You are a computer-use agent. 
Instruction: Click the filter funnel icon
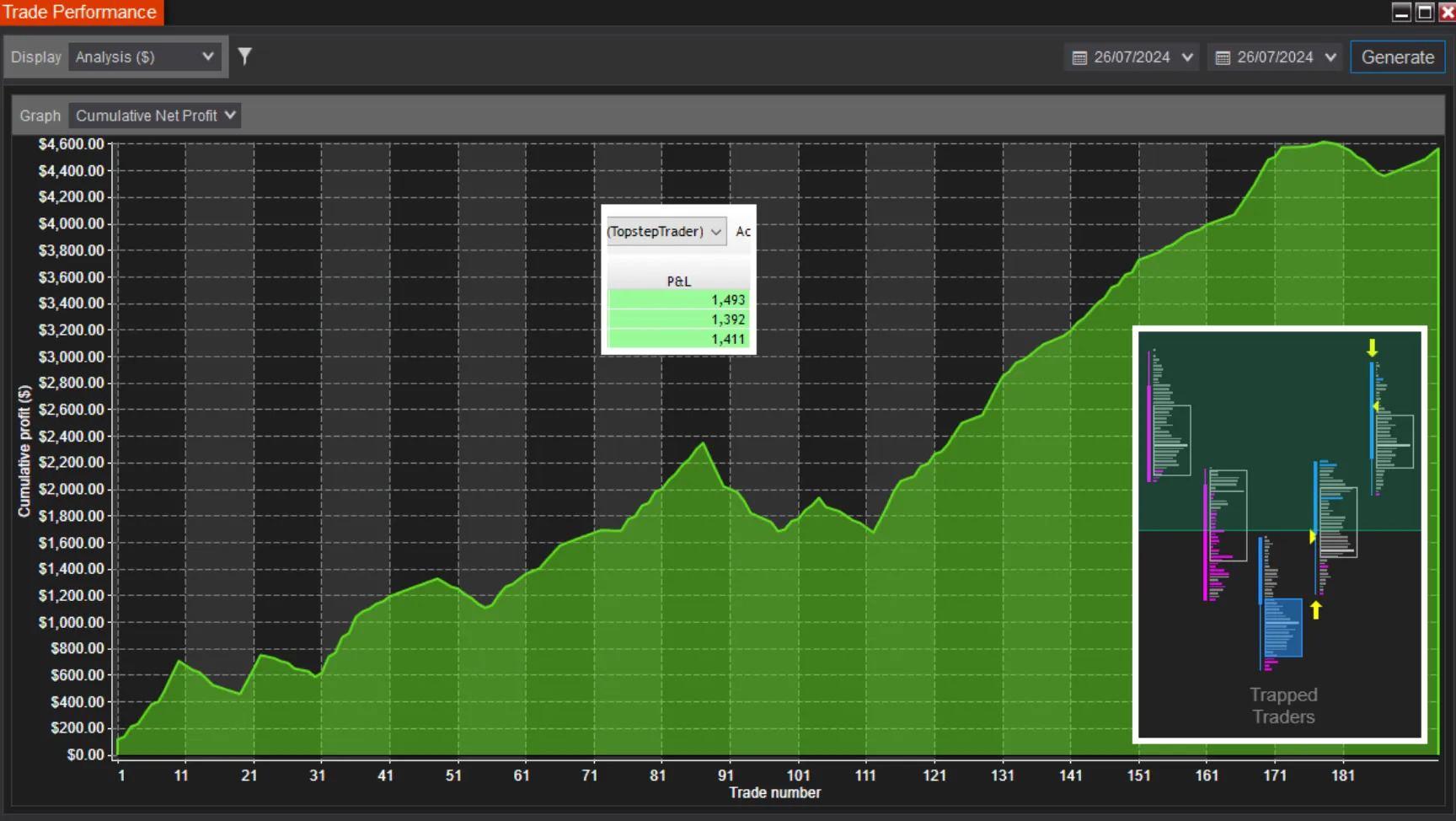coord(244,56)
